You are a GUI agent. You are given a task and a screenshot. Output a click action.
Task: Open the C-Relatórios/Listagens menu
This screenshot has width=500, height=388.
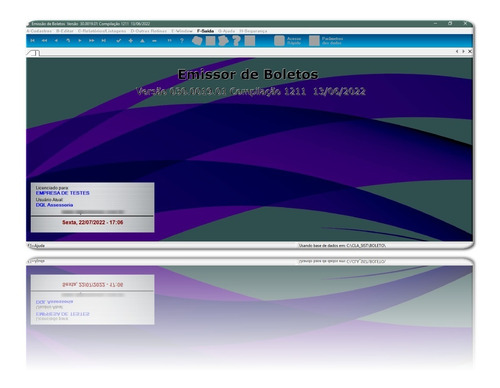(102, 31)
